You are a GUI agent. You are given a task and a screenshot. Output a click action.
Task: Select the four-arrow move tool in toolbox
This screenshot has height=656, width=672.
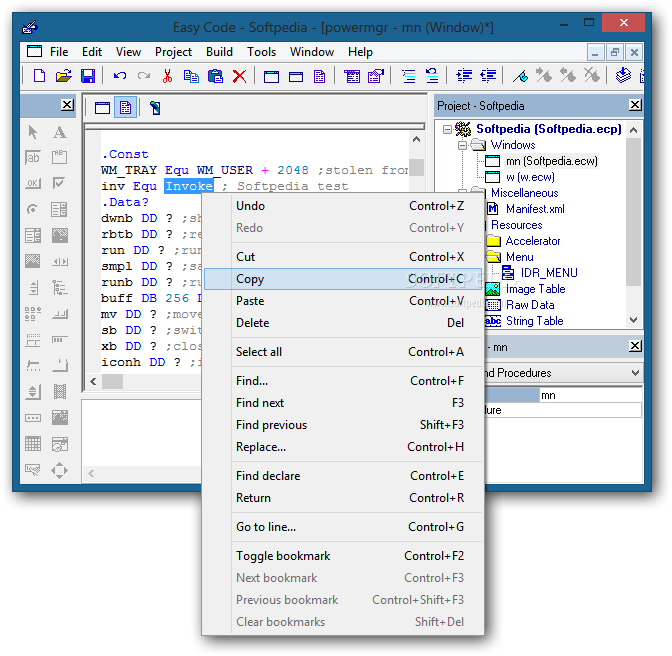[59, 470]
